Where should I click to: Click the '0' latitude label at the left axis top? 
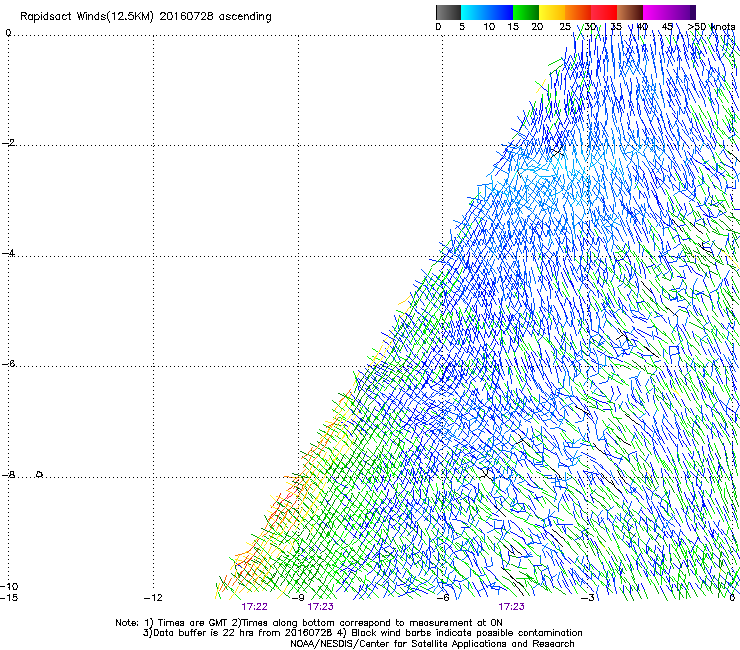8,33
